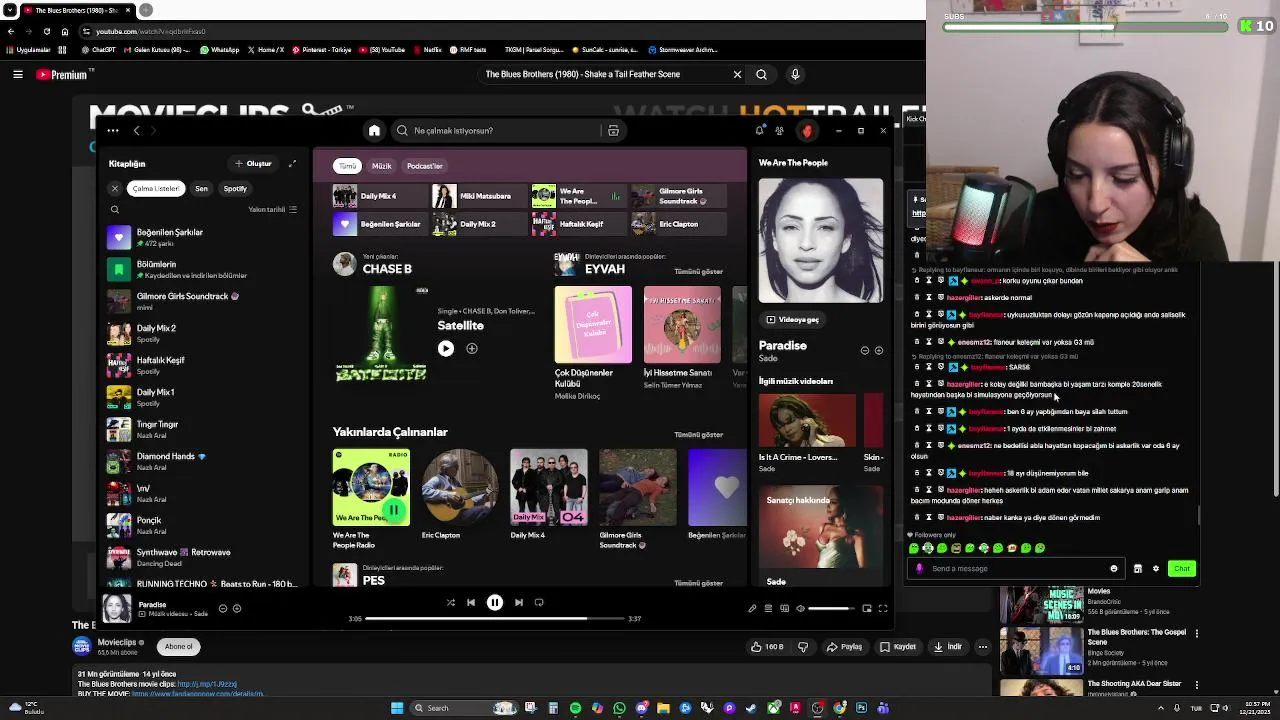Add Paradise via now-playing panel plus icon
The width and height of the screenshot is (1280, 720).
(x=879, y=351)
